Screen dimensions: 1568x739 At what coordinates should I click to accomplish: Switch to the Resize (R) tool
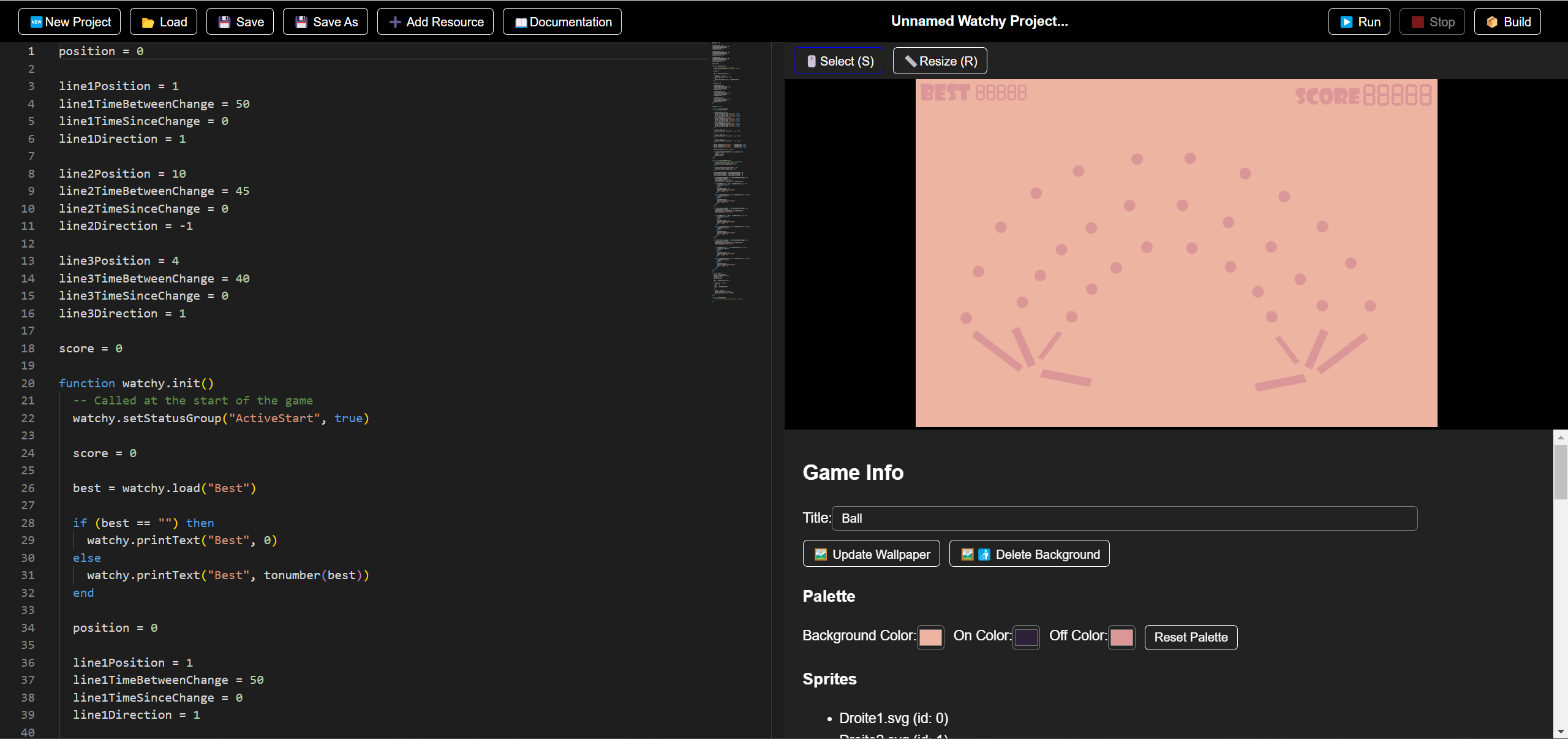(940, 61)
